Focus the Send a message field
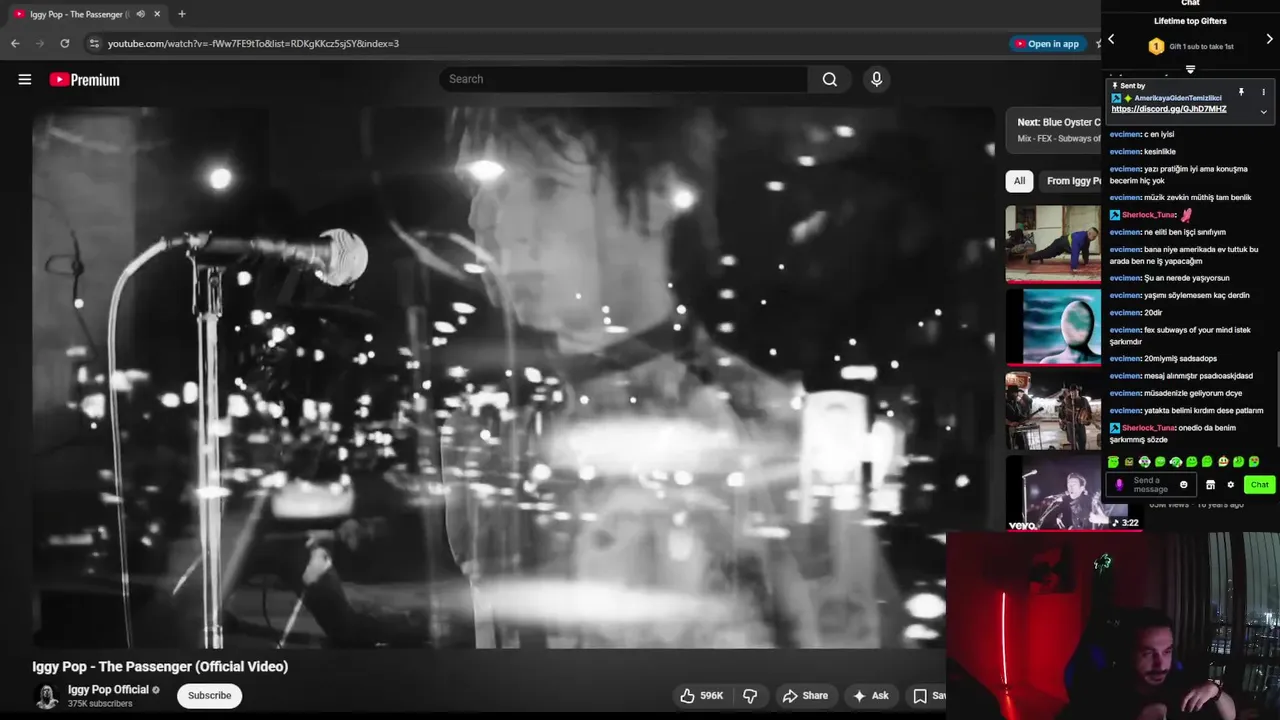 pos(1151,485)
